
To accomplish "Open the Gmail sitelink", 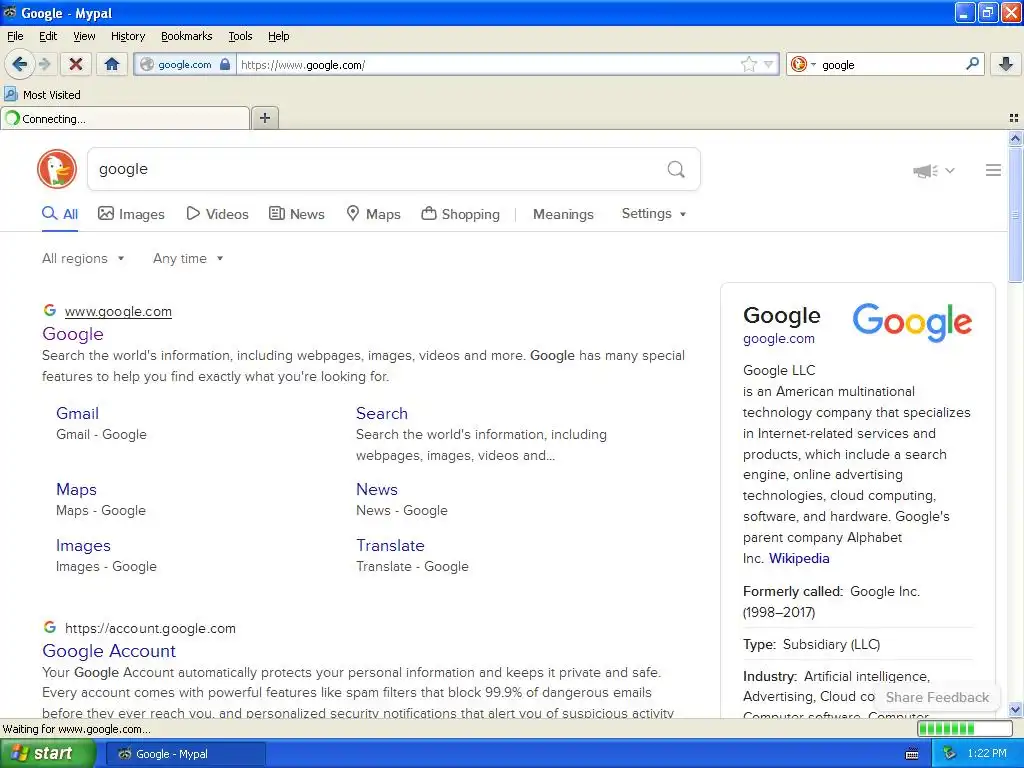I will [x=77, y=413].
